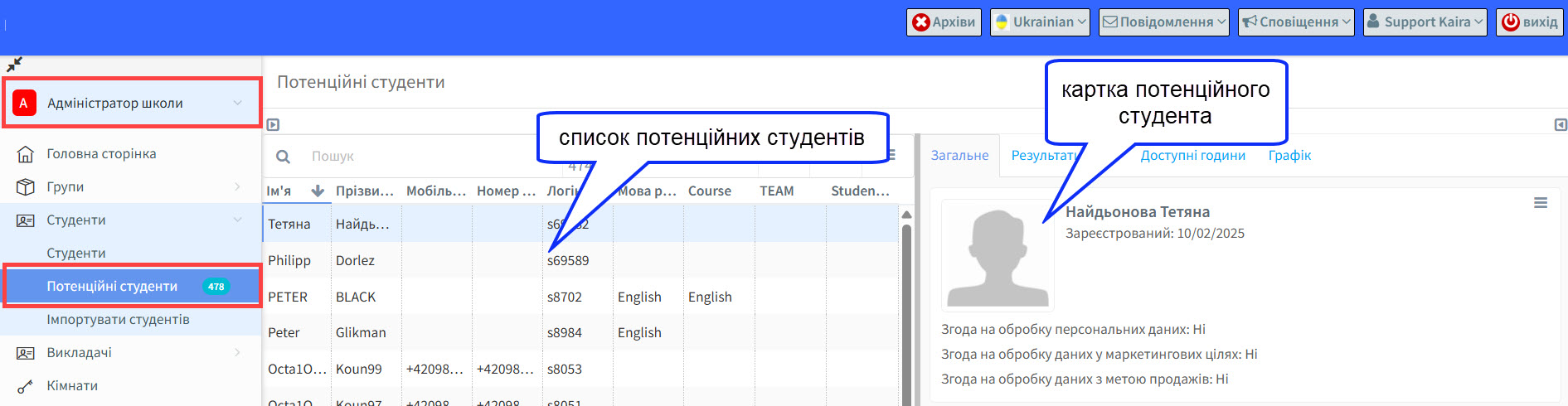Select the Тетяна row in the list
Viewport: 1568px width, 406px height.
tap(580, 224)
